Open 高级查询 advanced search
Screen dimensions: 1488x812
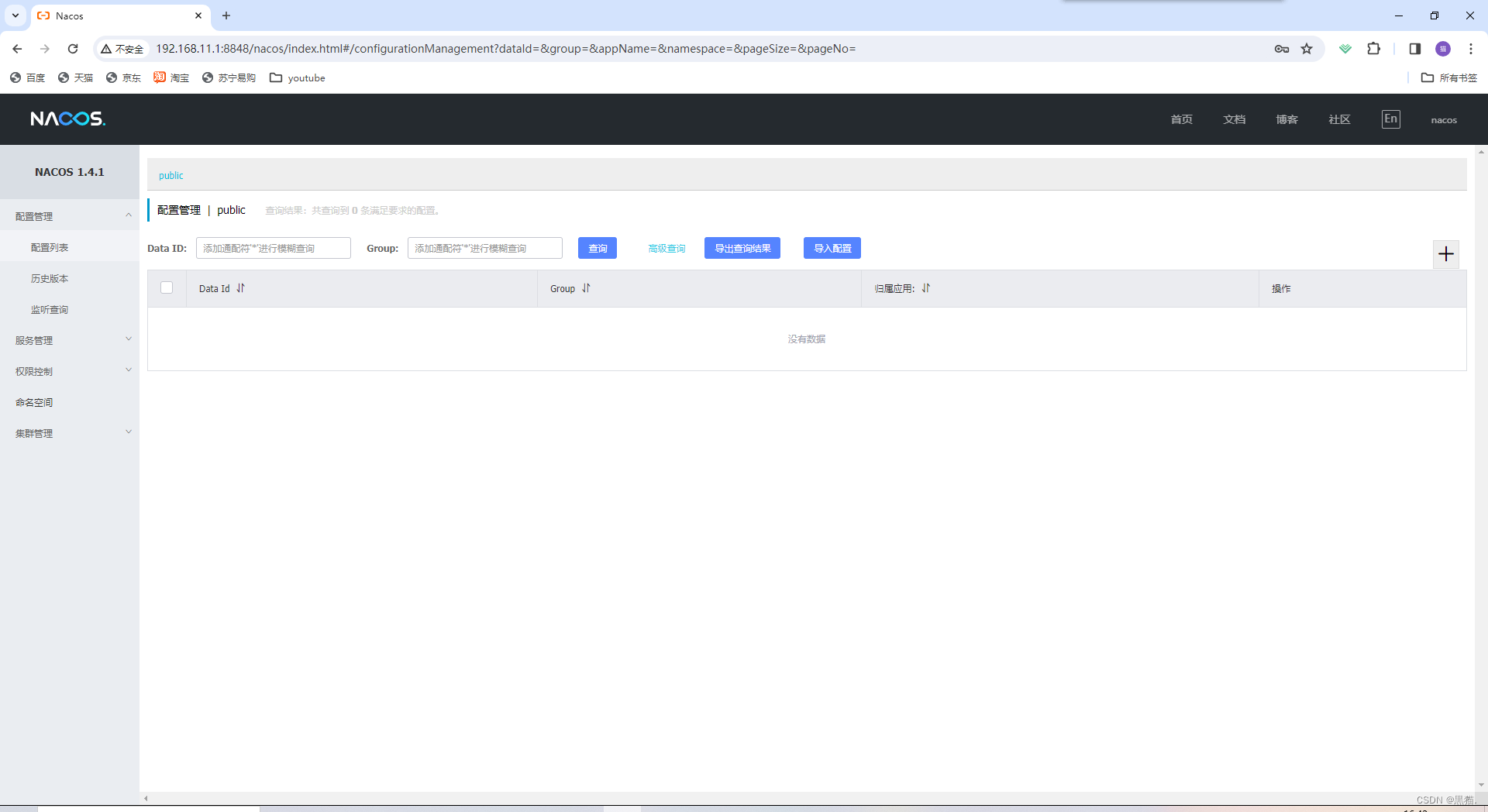coord(666,248)
